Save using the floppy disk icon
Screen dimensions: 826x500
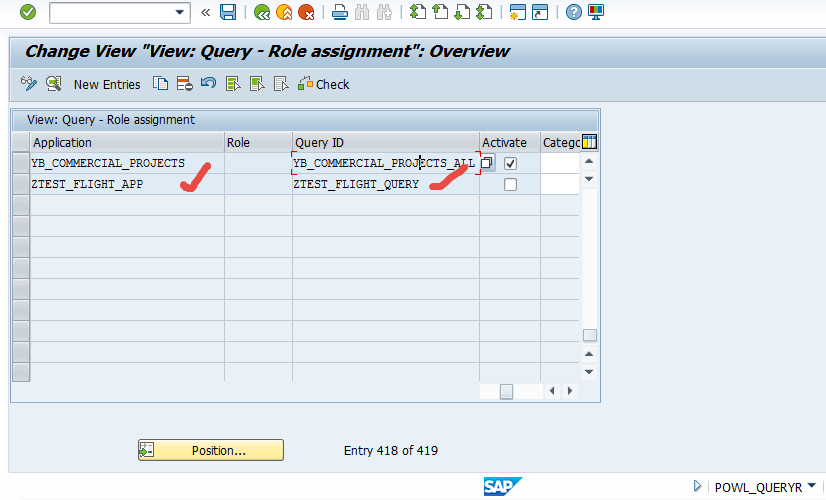pos(228,12)
